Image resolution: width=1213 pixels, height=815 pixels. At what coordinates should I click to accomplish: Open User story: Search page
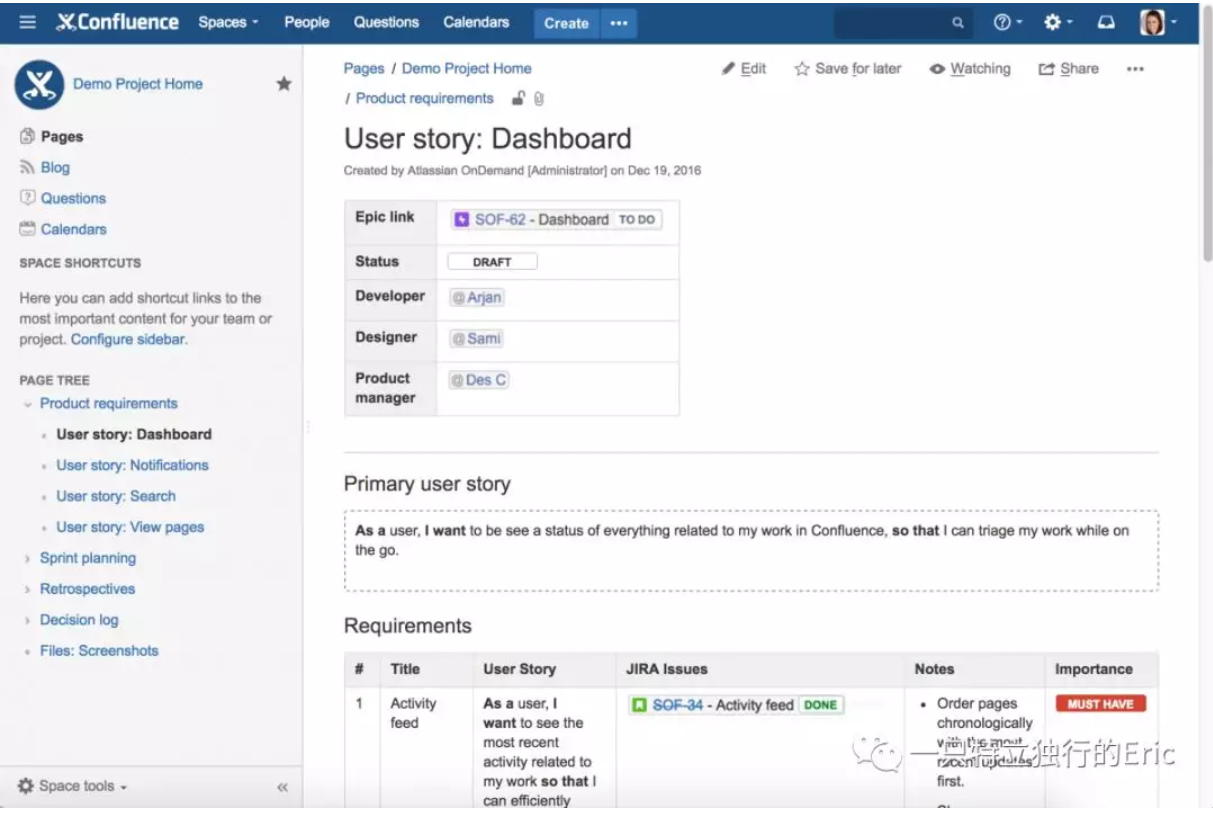coord(116,497)
